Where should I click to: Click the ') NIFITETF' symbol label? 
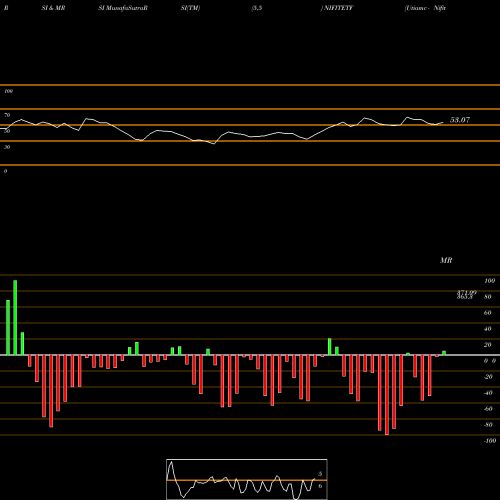337,8
